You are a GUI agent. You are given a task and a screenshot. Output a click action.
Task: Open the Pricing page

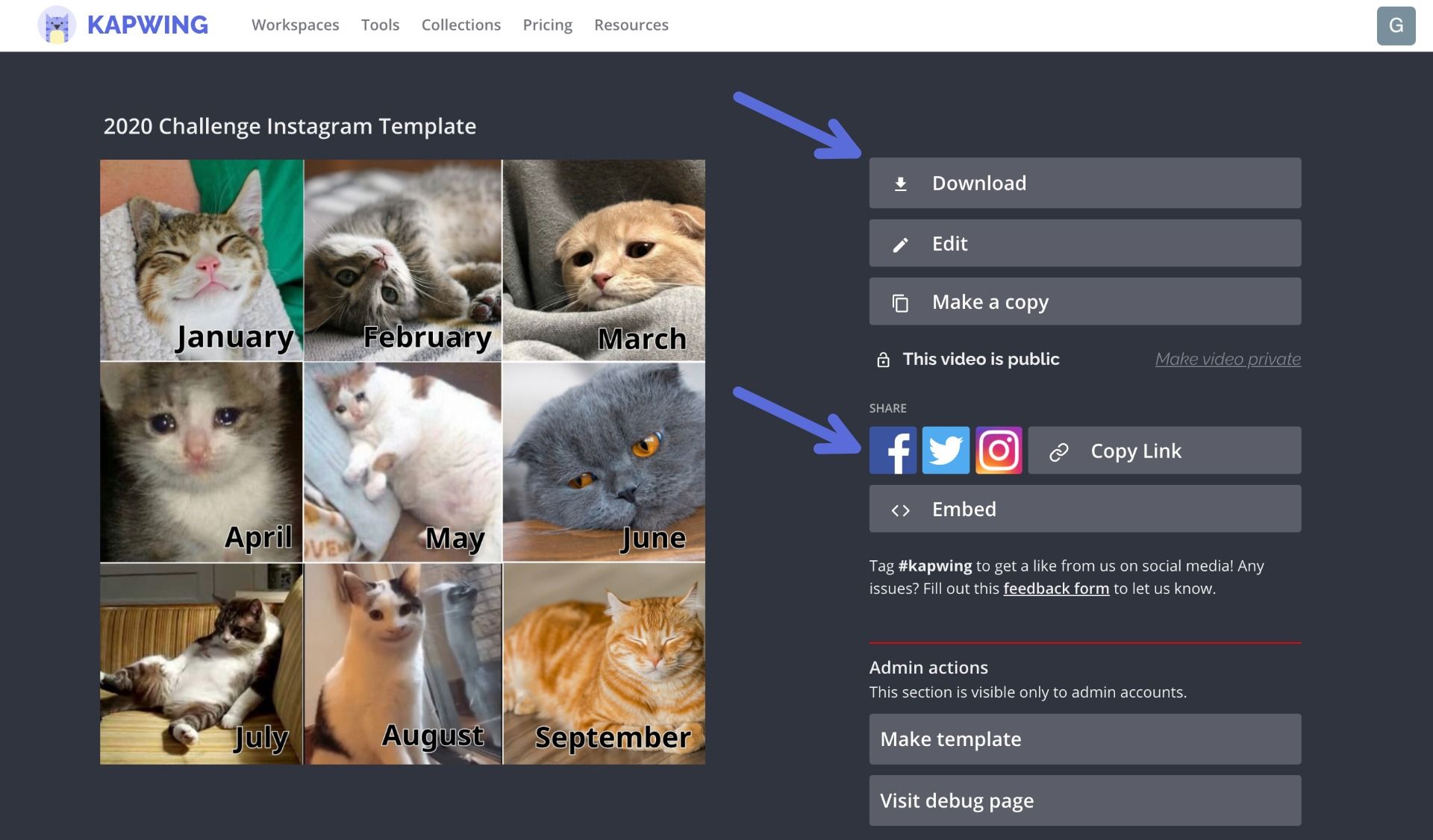(547, 25)
